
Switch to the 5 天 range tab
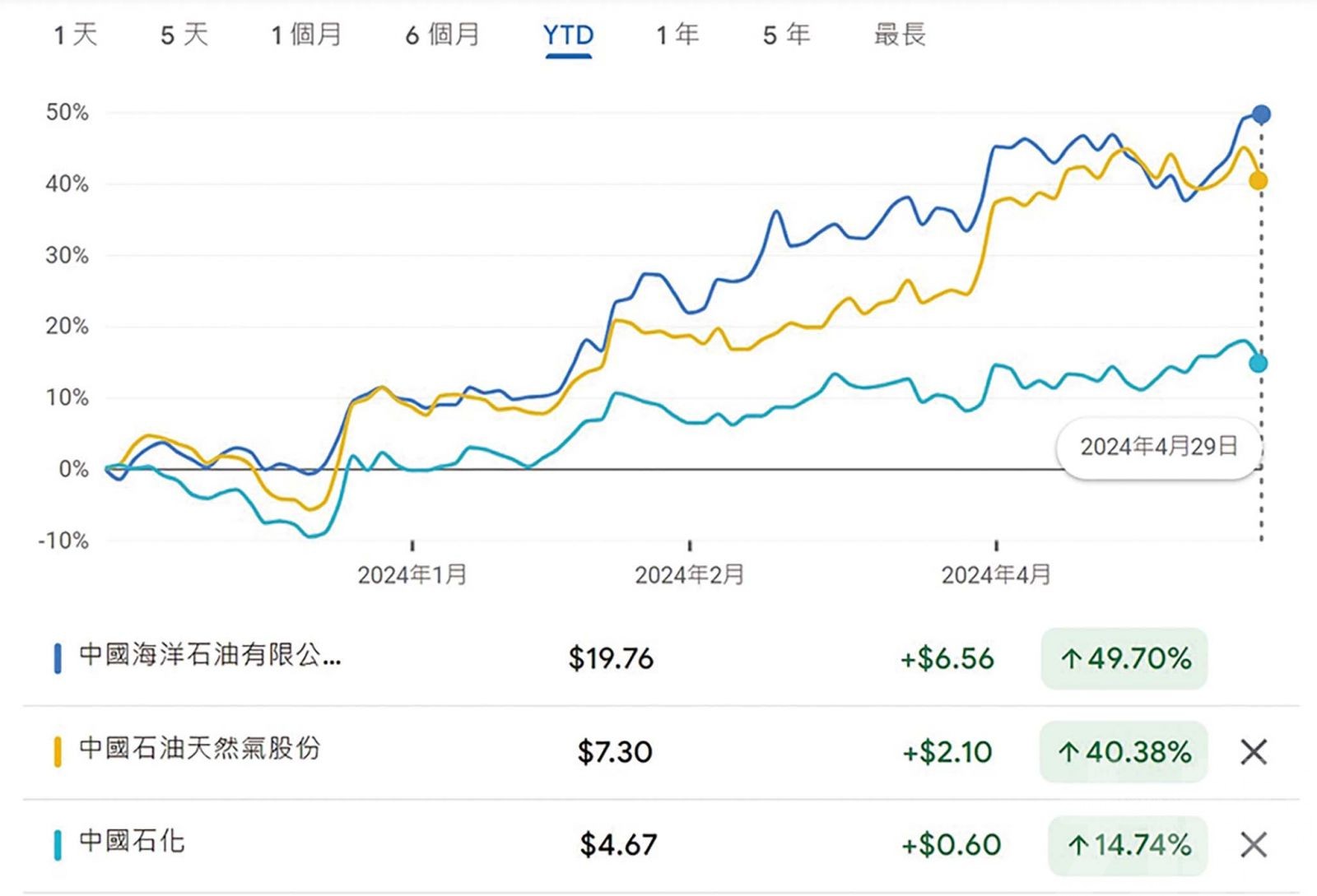[x=184, y=35]
